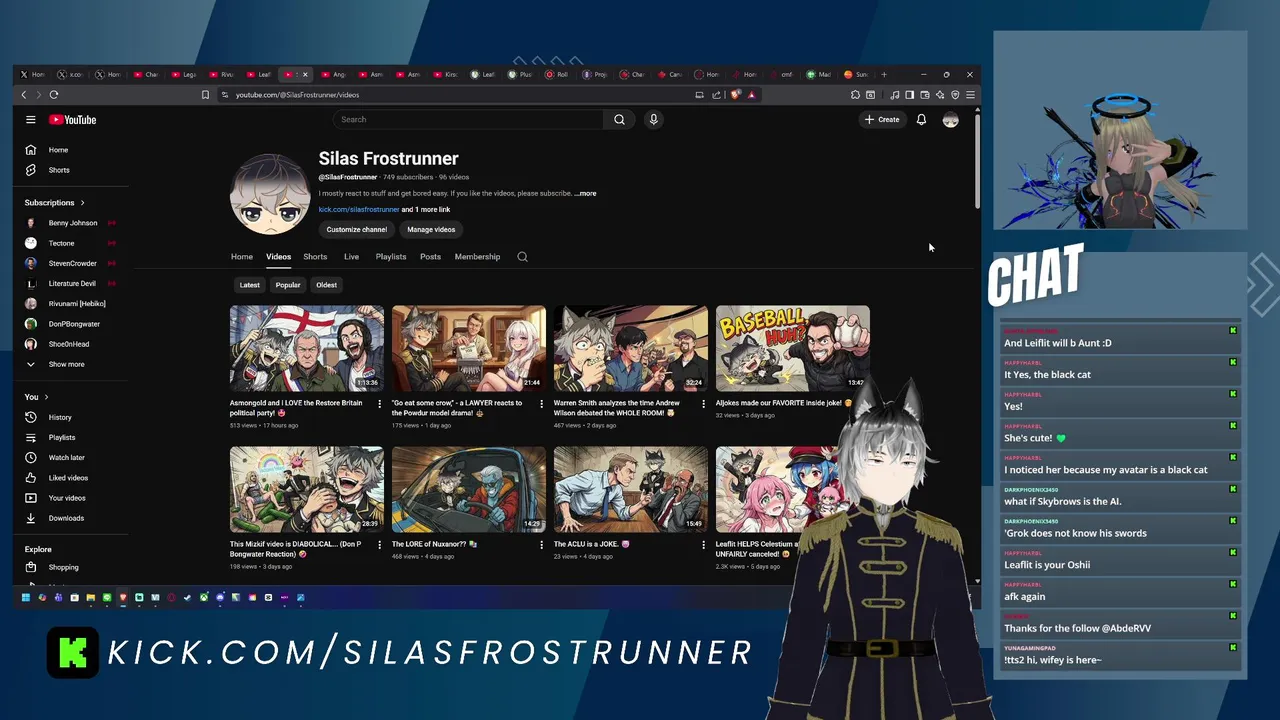Viewport: 1280px width, 720px height.
Task: Click the share icon in the address bar
Action: [716, 95]
